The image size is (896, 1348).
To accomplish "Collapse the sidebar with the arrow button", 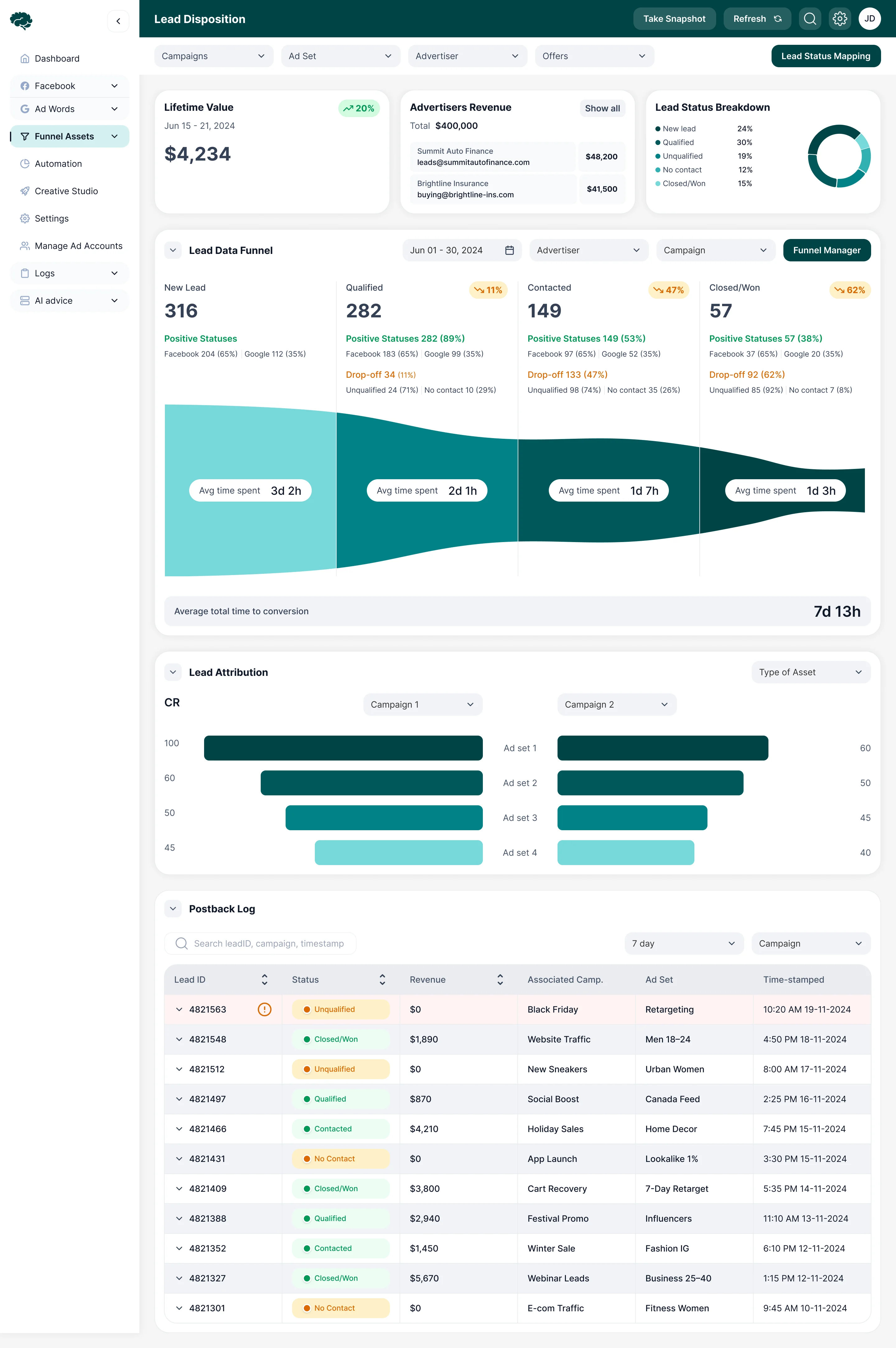I will (x=118, y=21).
